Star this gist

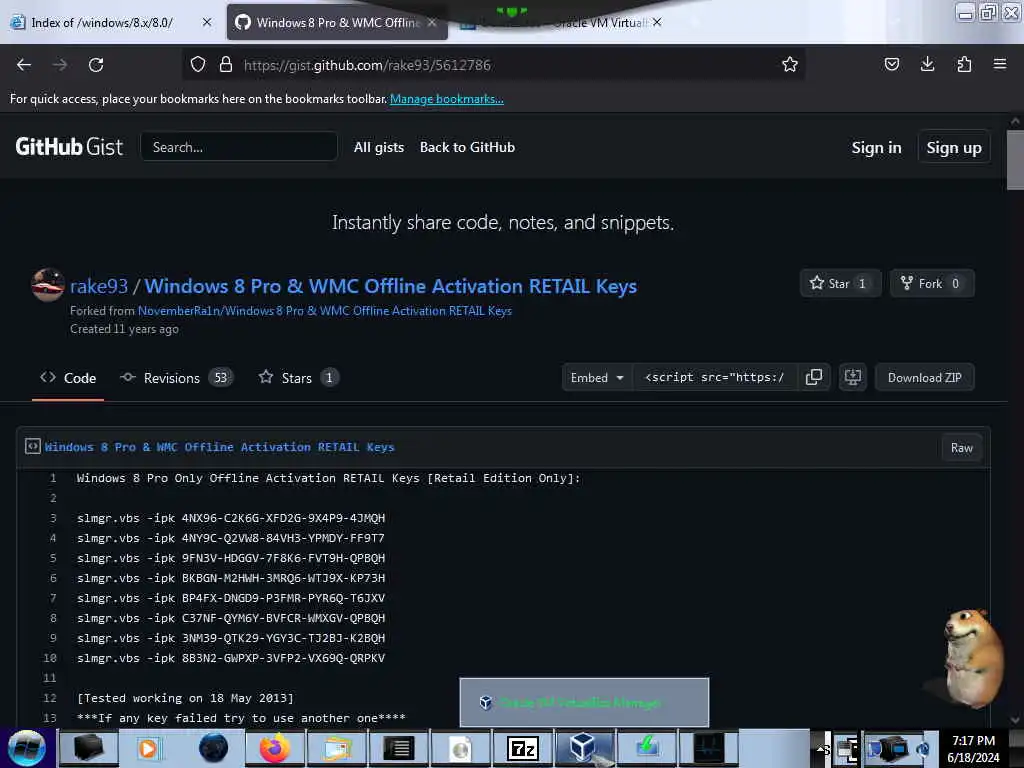(840, 283)
